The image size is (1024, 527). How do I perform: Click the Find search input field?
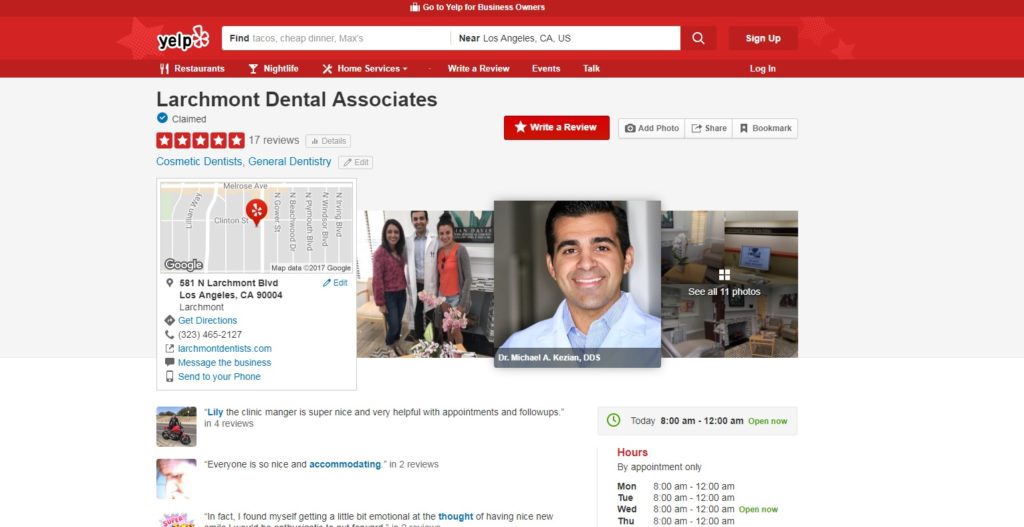tap(336, 39)
